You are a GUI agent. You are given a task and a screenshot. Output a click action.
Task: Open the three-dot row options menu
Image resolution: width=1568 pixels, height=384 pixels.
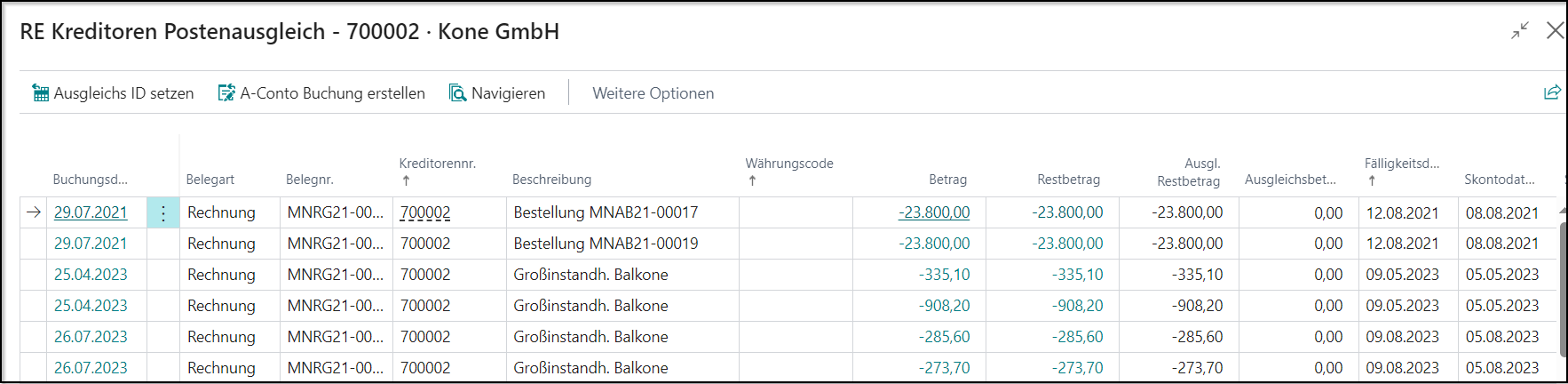point(163,213)
